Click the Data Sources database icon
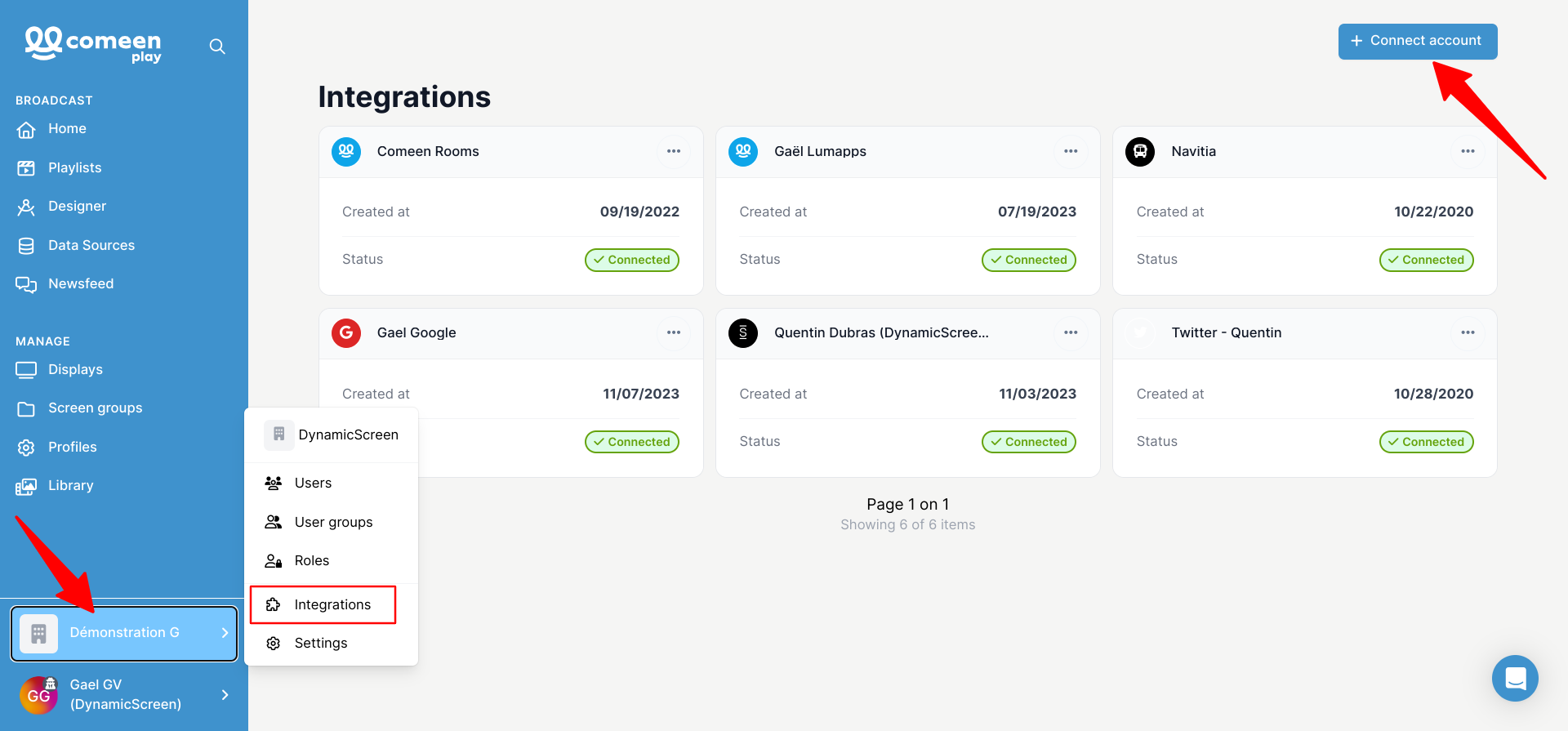This screenshot has width=1568, height=731. (26, 246)
